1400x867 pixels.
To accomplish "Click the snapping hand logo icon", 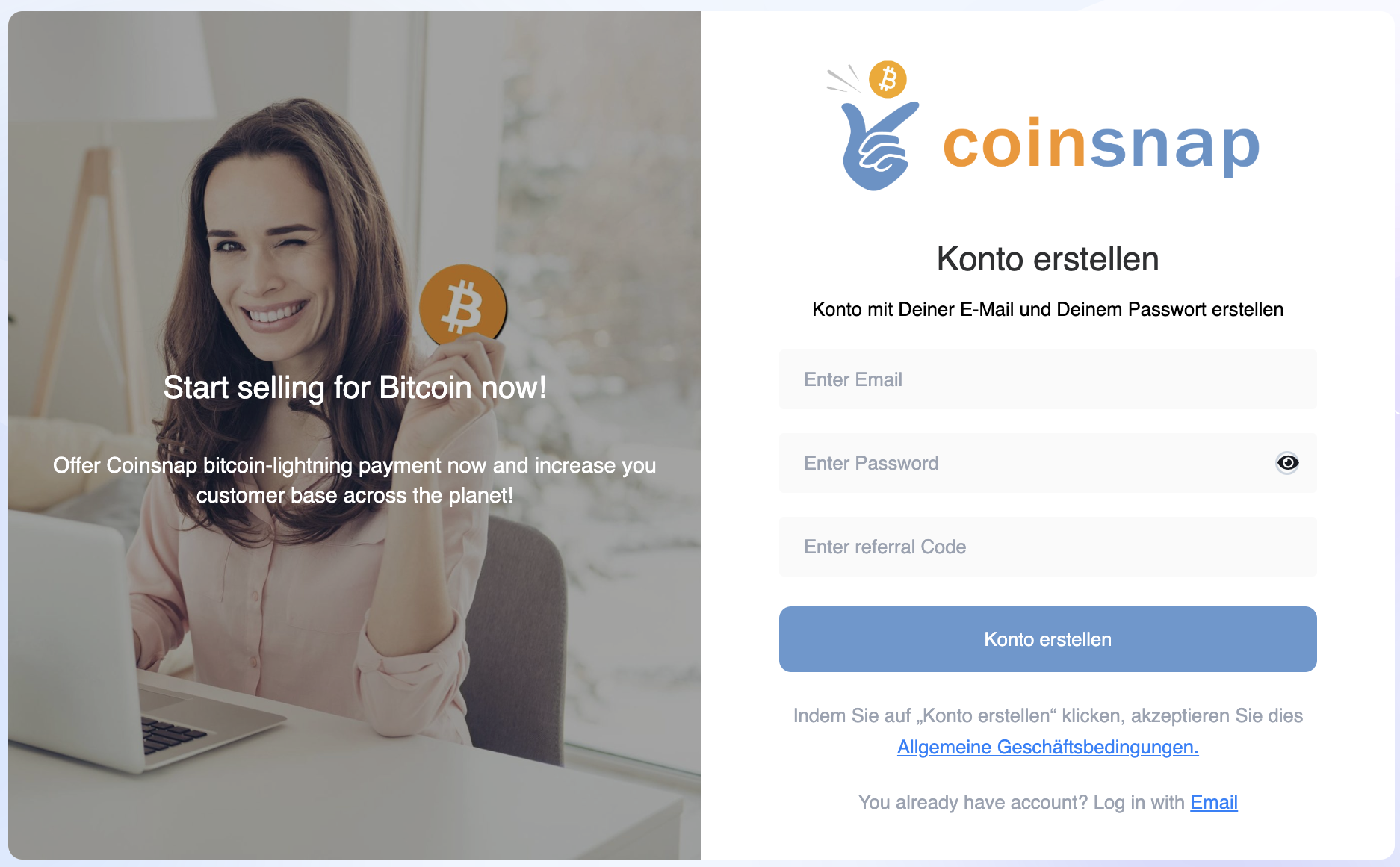I will point(879,146).
